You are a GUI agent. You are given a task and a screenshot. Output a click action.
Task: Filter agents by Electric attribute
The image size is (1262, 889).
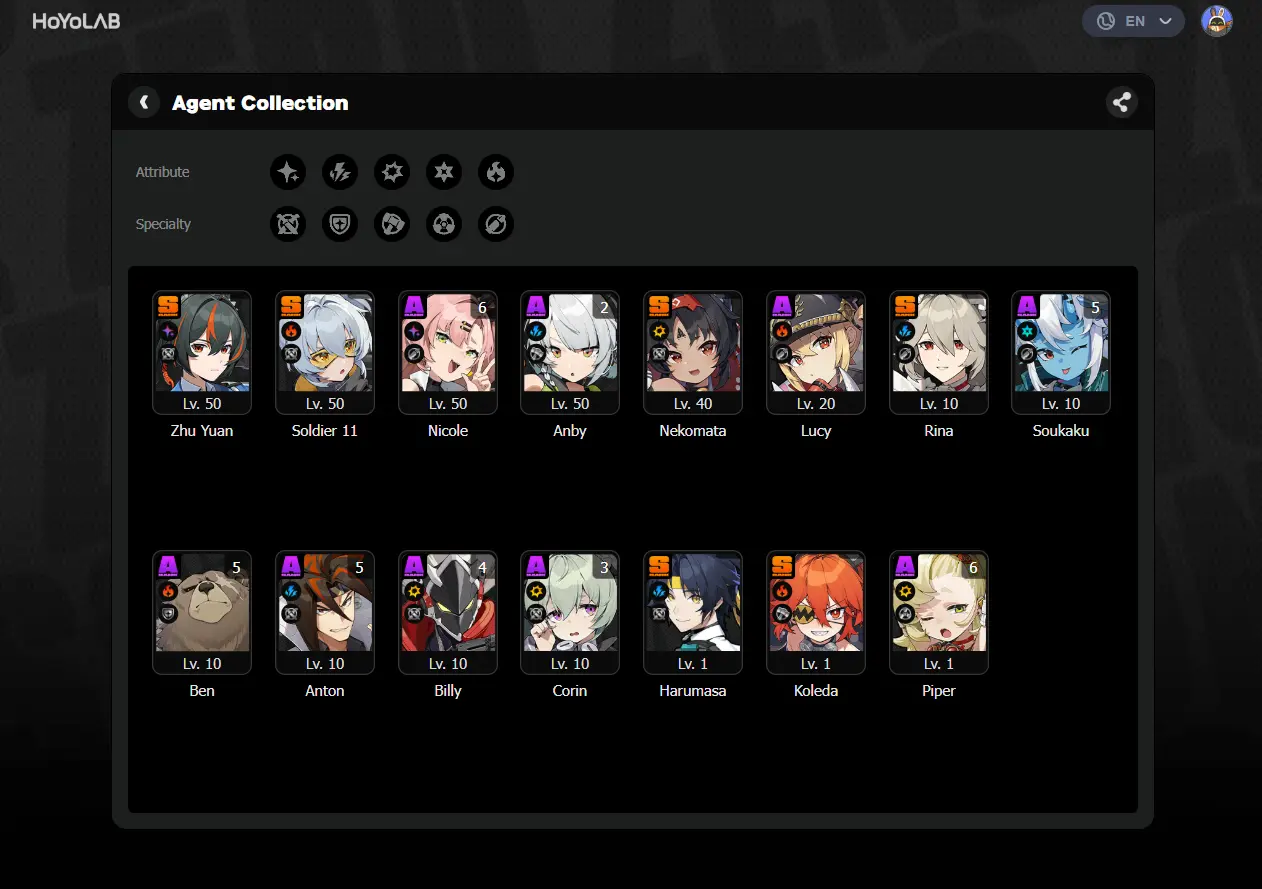[x=340, y=172]
